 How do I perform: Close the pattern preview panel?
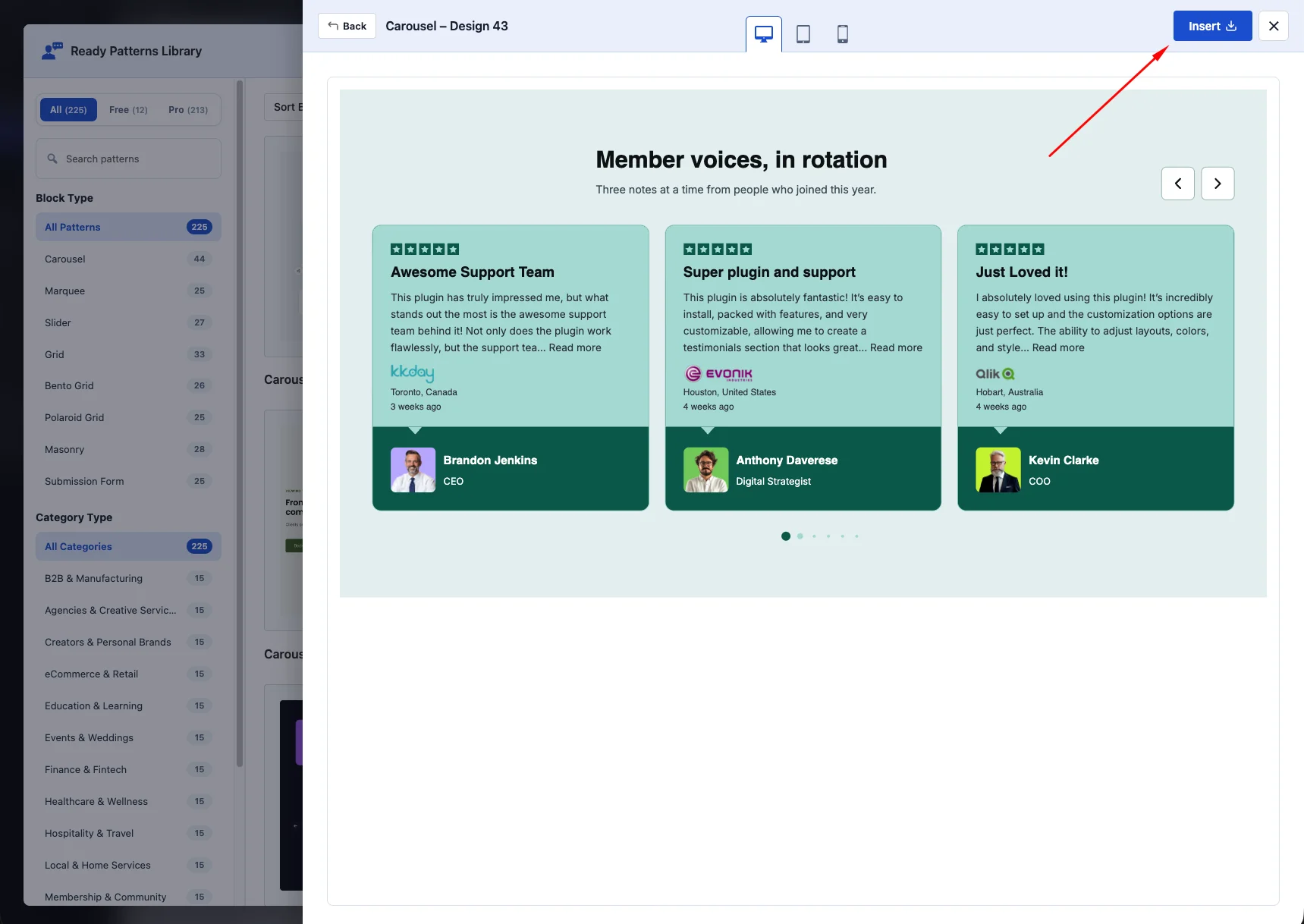point(1274,26)
